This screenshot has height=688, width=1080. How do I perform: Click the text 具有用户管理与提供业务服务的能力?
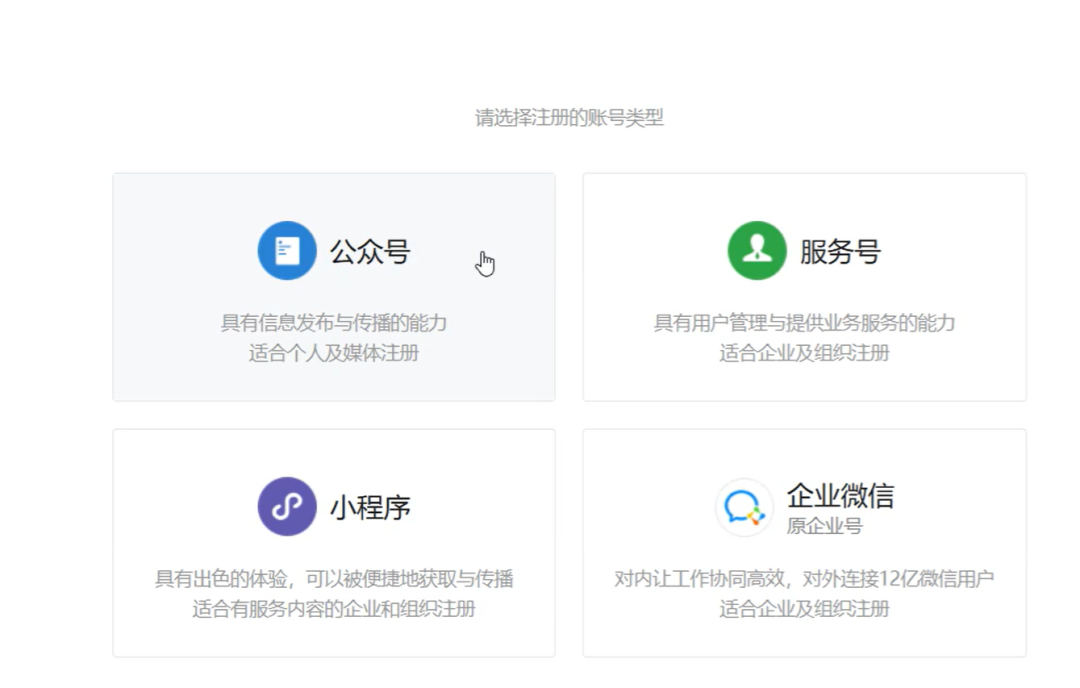[x=804, y=322]
